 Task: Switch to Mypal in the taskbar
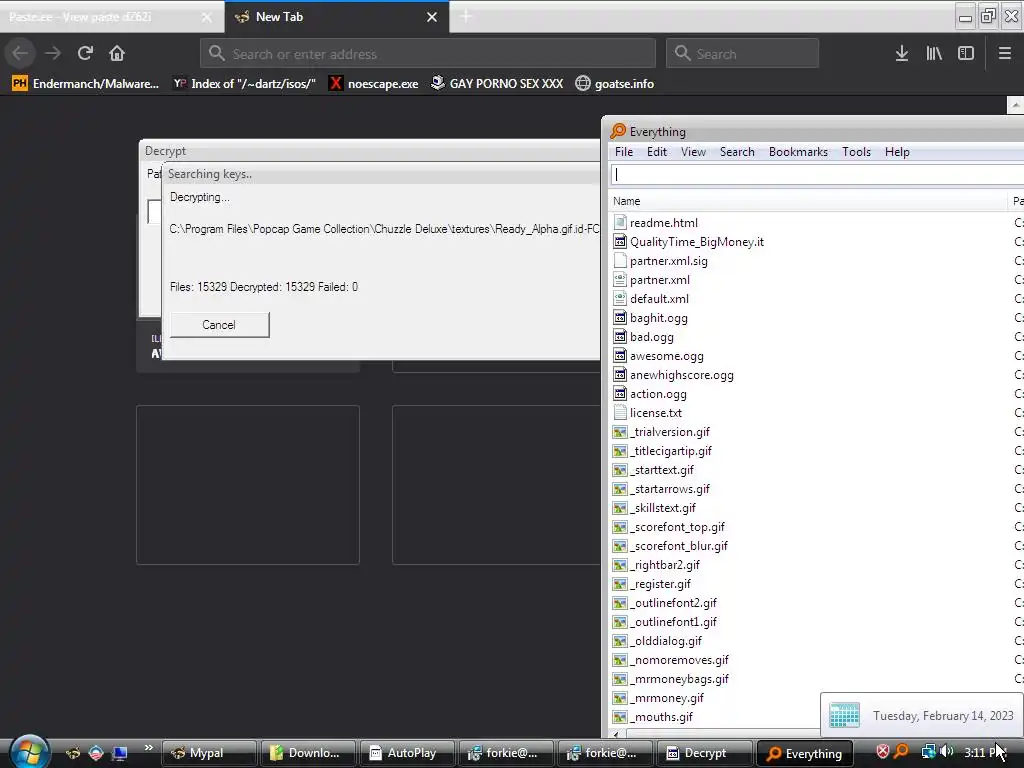click(x=209, y=753)
